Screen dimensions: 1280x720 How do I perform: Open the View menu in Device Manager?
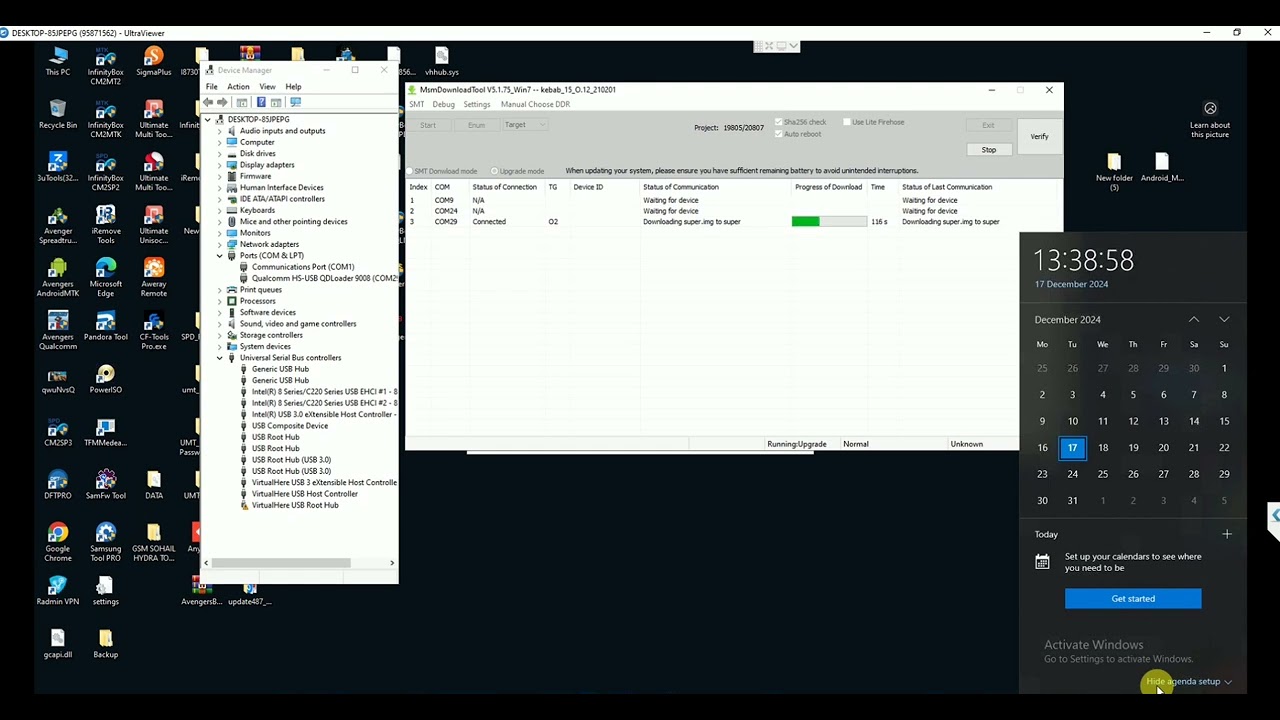267,87
